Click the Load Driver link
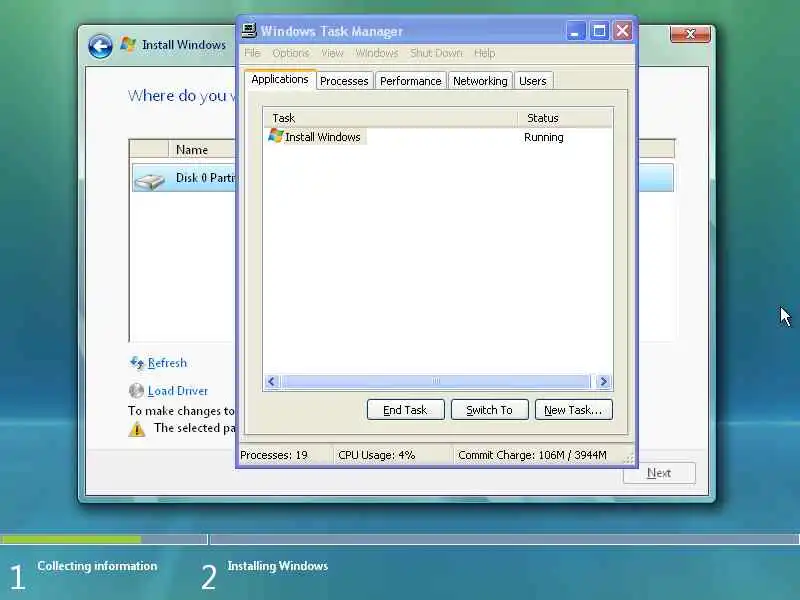The image size is (800, 600). point(178,391)
